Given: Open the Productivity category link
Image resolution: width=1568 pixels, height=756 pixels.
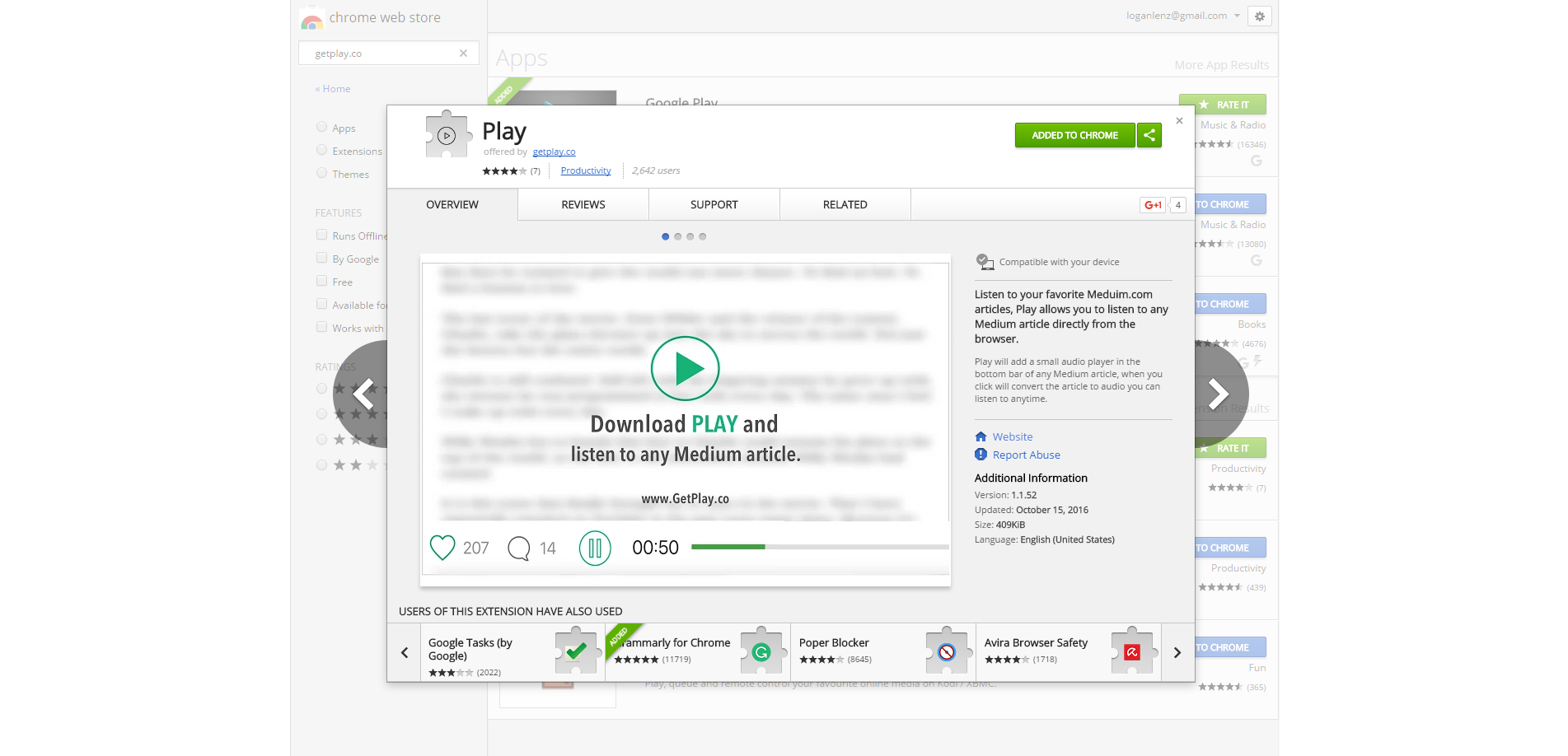Looking at the screenshot, I should (586, 170).
